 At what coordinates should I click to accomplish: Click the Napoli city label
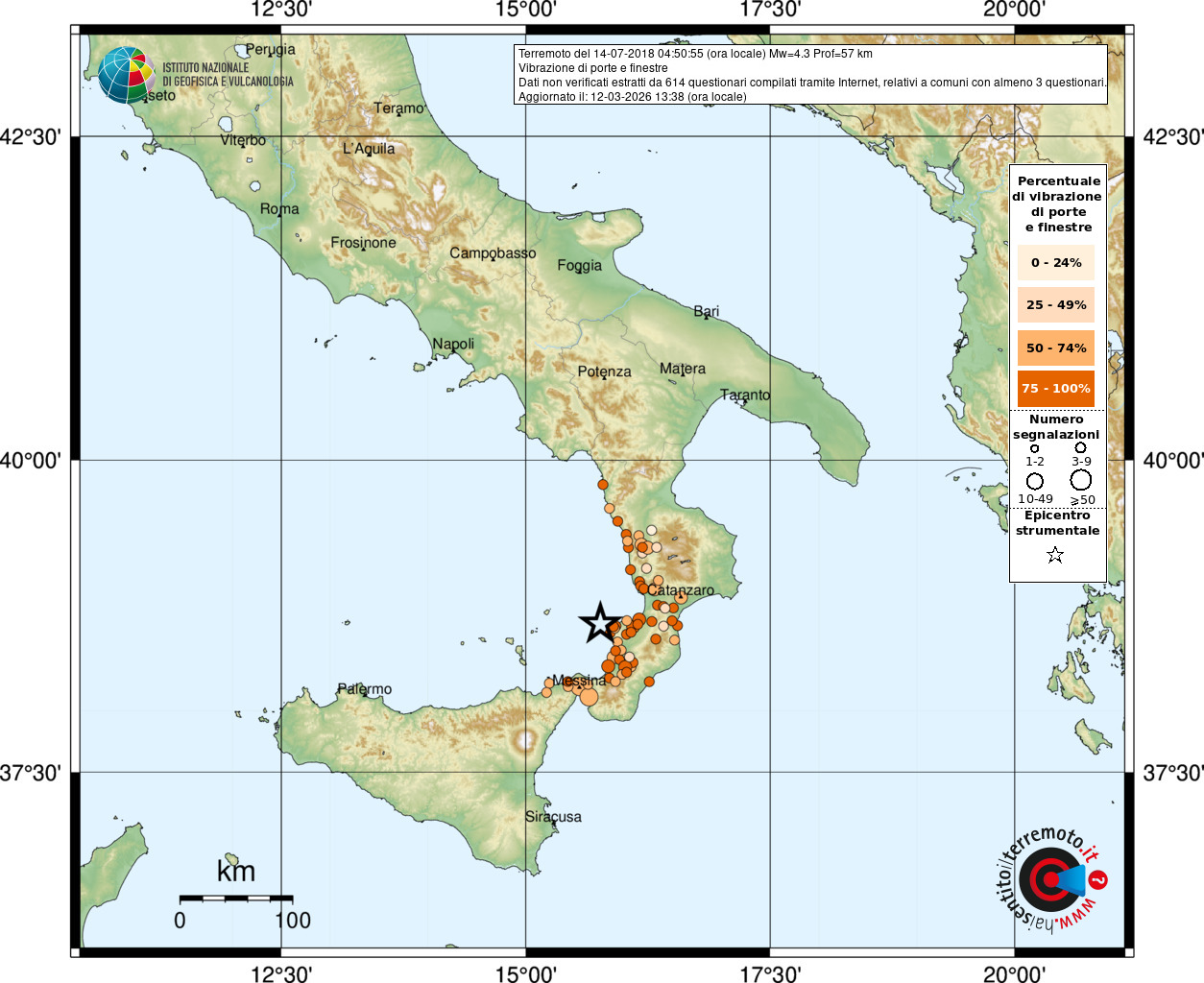click(x=453, y=344)
